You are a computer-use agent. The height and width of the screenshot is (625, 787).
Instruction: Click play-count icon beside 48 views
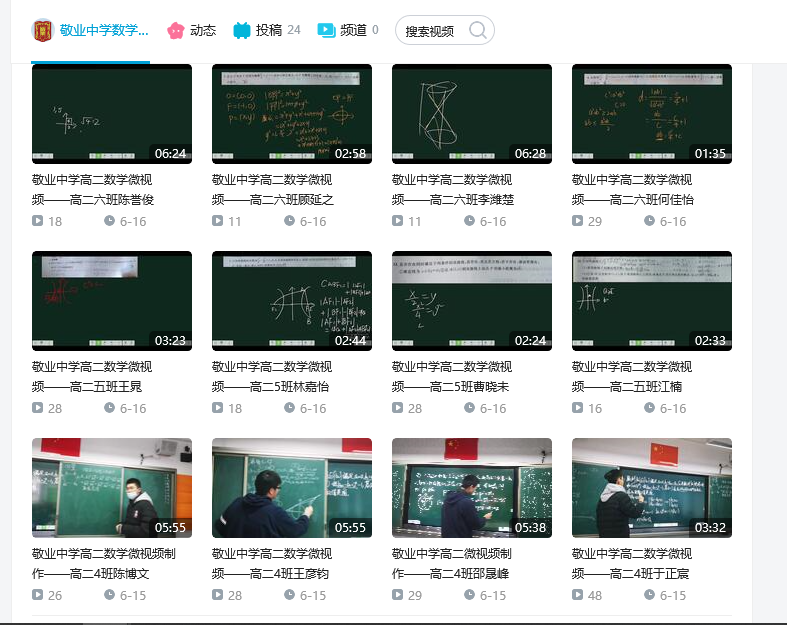pyautogui.click(x=577, y=595)
